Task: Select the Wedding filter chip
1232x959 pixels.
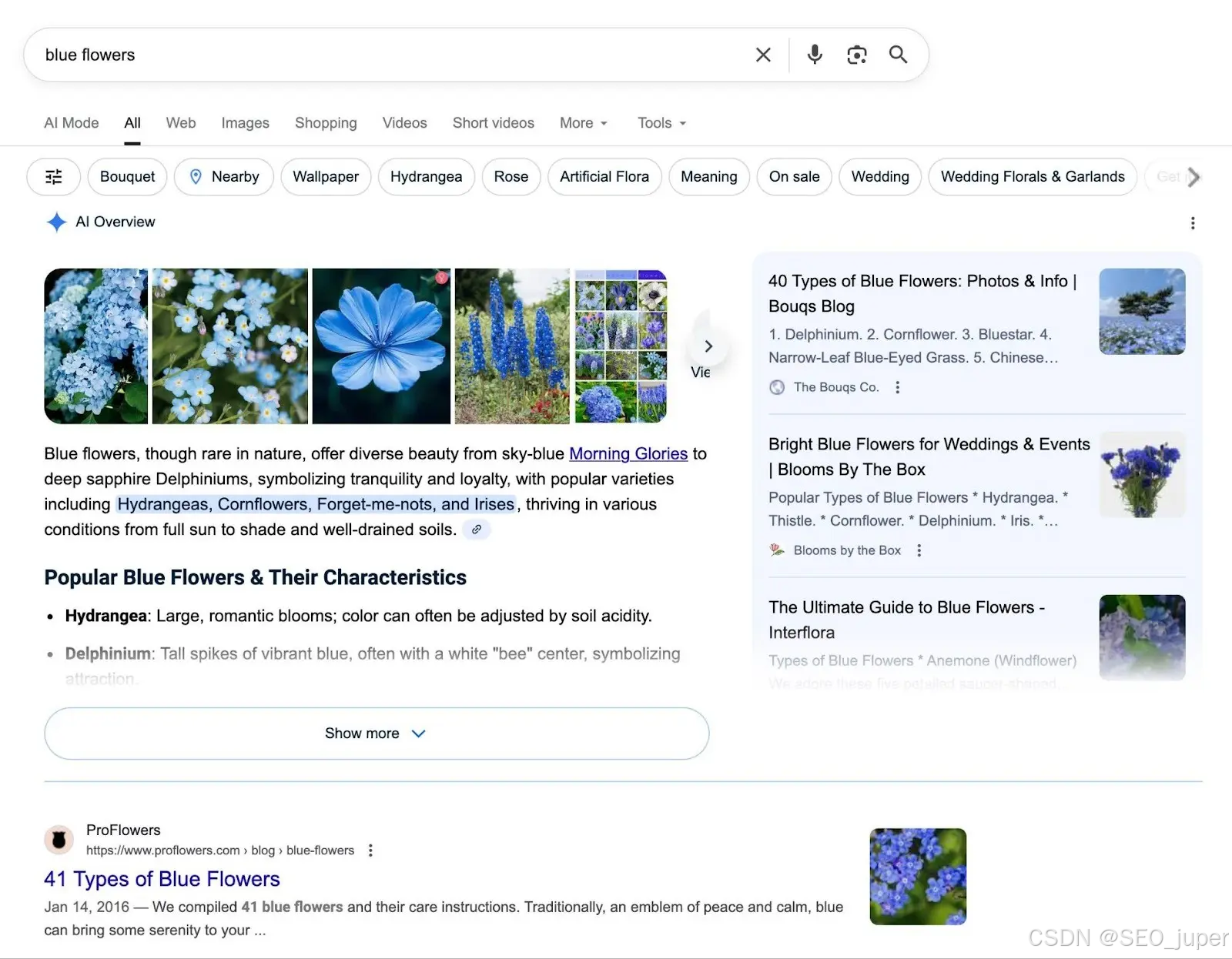Action: pyautogui.click(x=880, y=177)
